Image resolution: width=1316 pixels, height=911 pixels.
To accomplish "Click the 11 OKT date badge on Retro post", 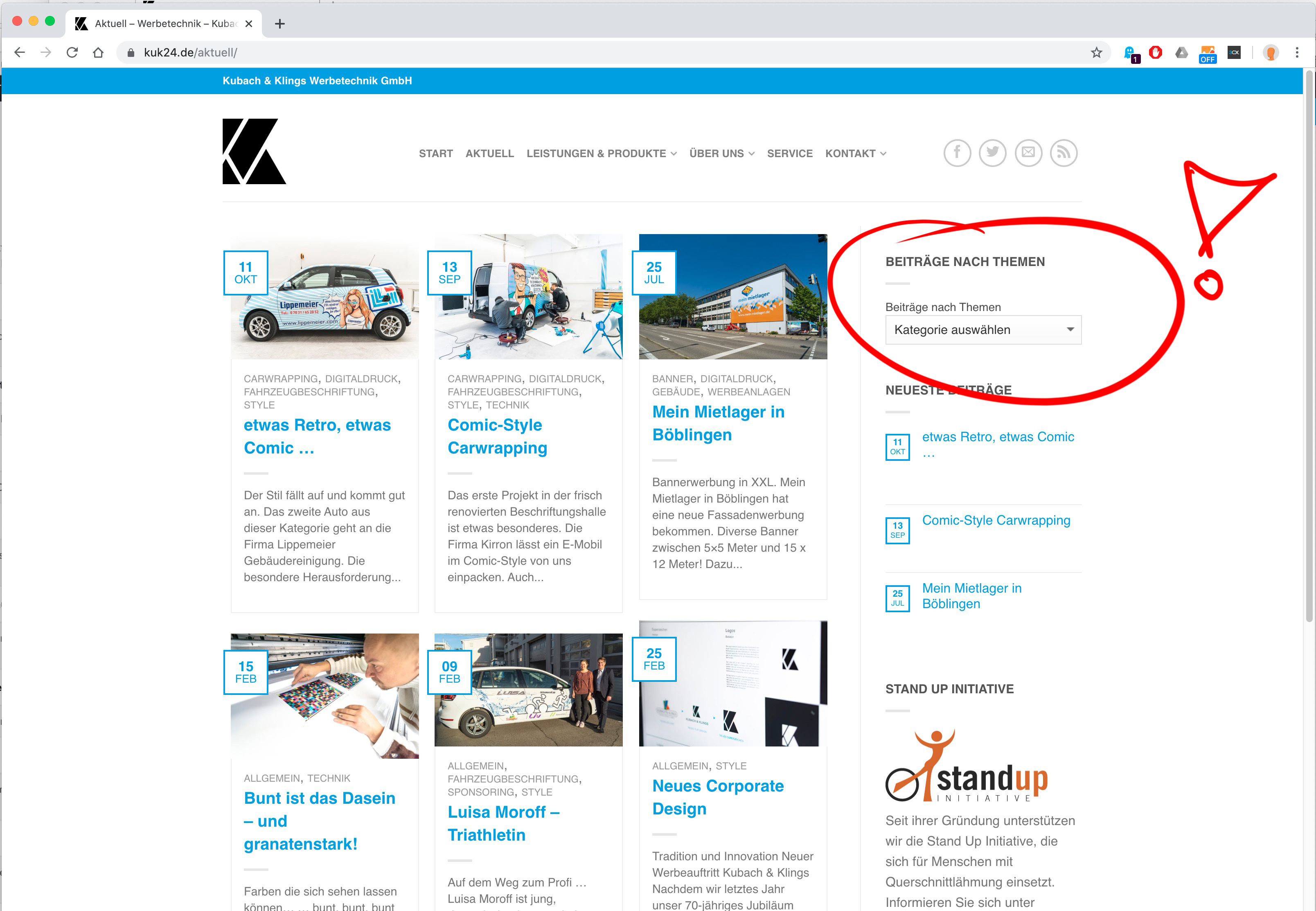I will (246, 273).
